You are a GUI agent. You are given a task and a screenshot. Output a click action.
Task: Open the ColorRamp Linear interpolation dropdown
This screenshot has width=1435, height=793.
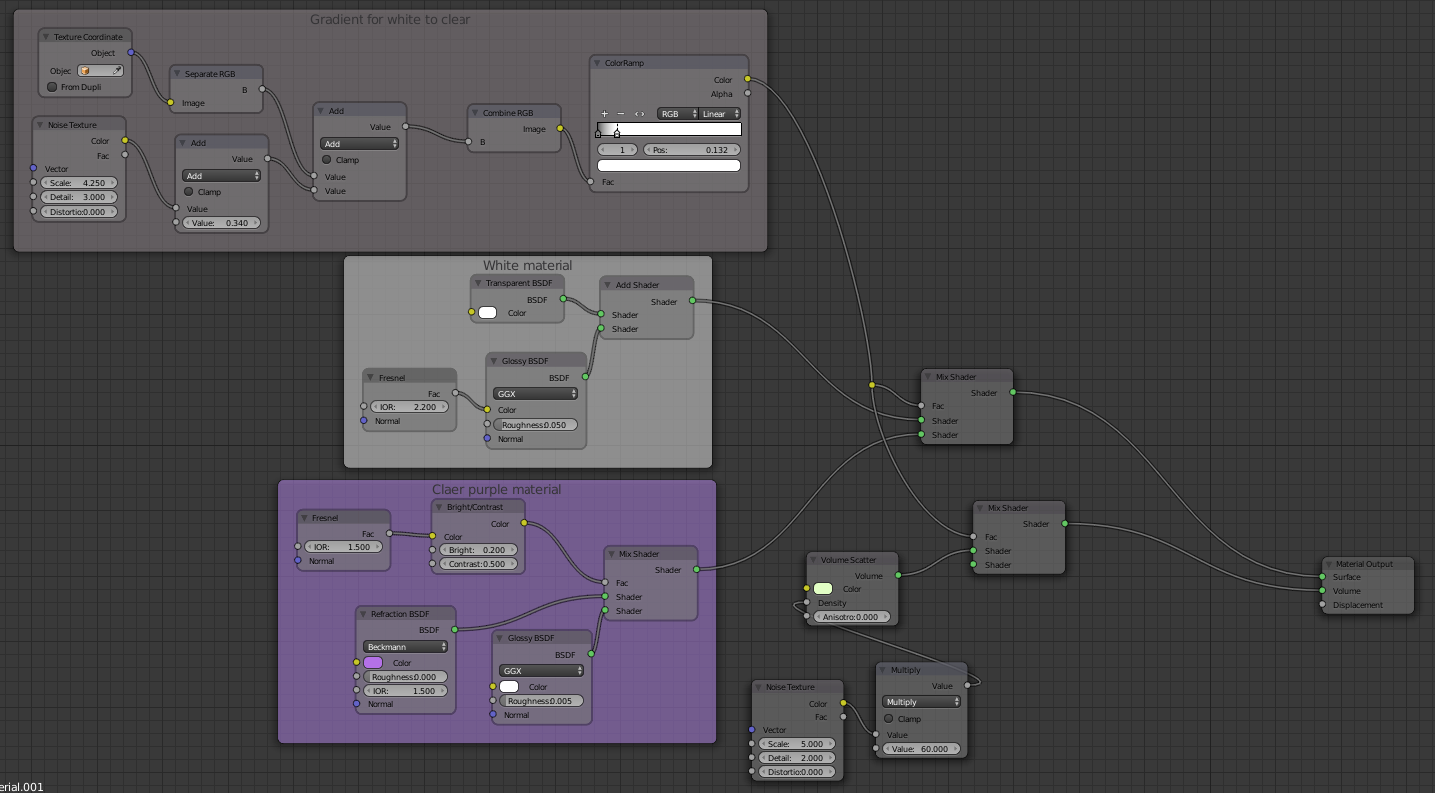click(x=720, y=114)
